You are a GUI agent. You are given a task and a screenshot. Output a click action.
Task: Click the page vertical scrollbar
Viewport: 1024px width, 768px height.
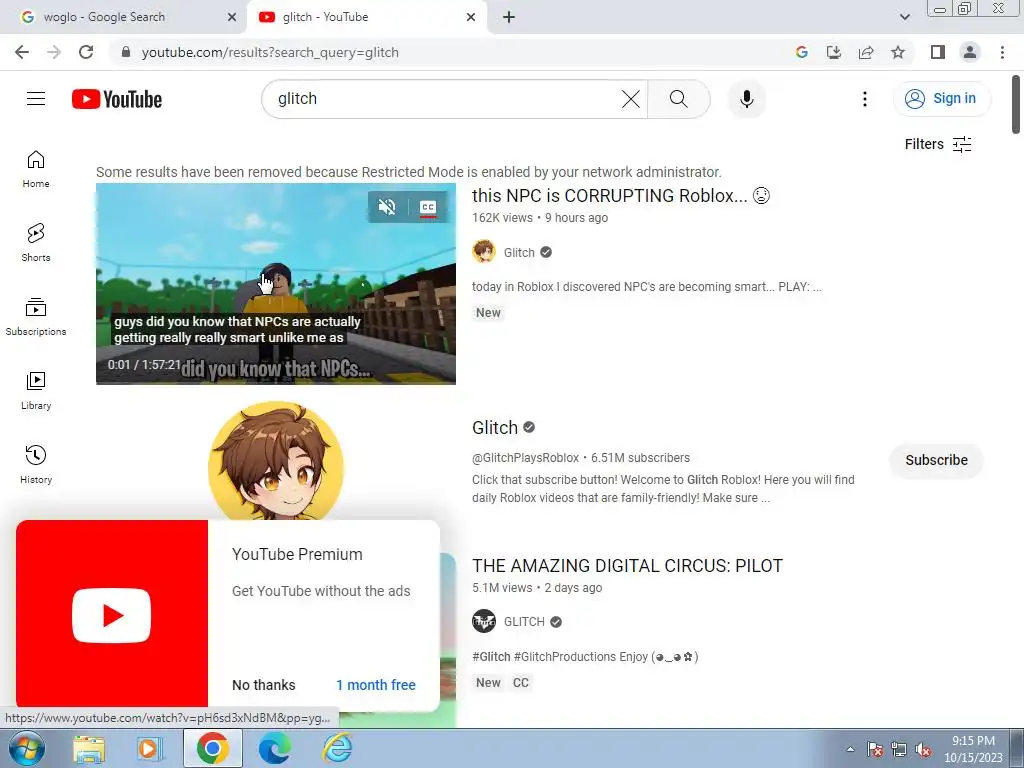(1016, 104)
